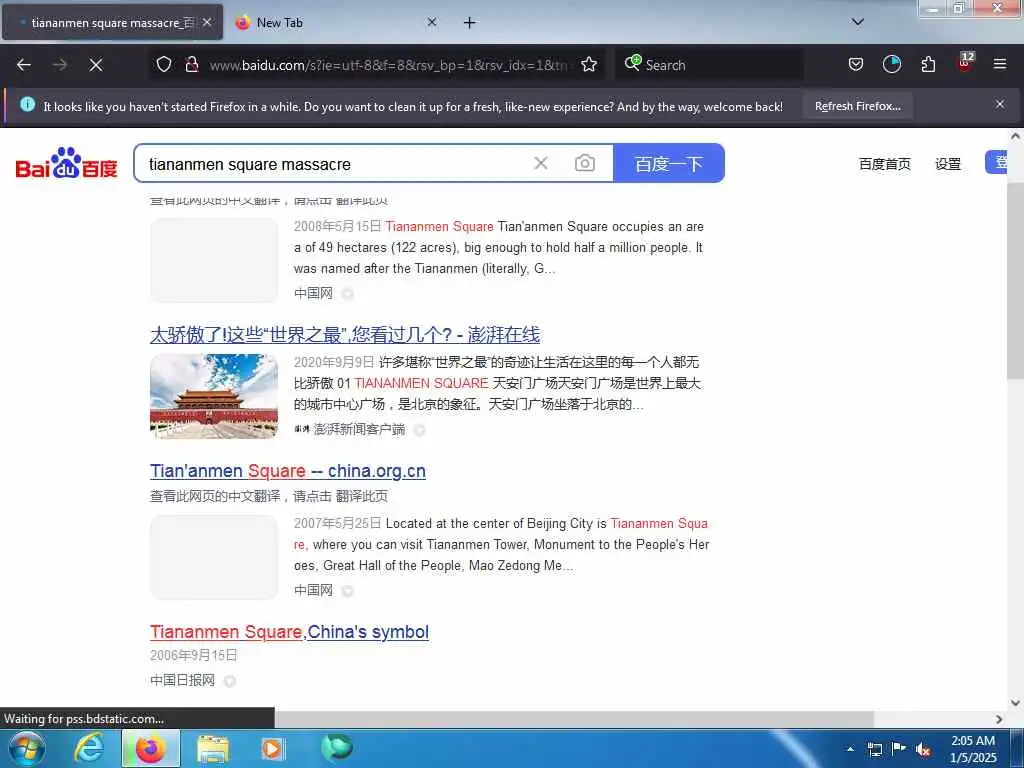This screenshot has height=768, width=1024.
Task: Click Refresh Firefox button
Action: (x=857, y=106)
